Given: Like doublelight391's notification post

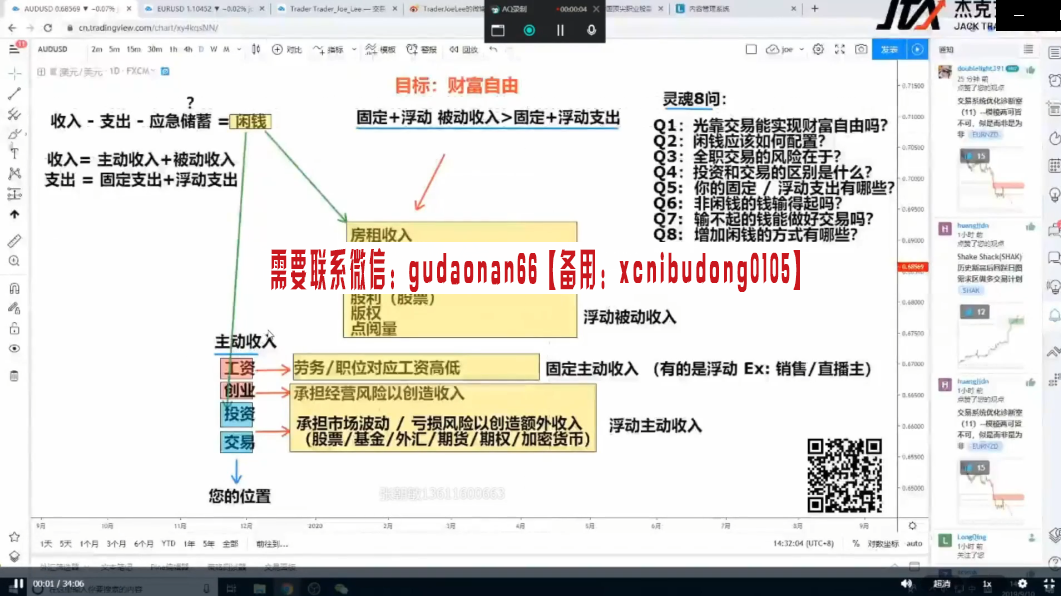Looking at the screenshot, I should coord(1031,70).
